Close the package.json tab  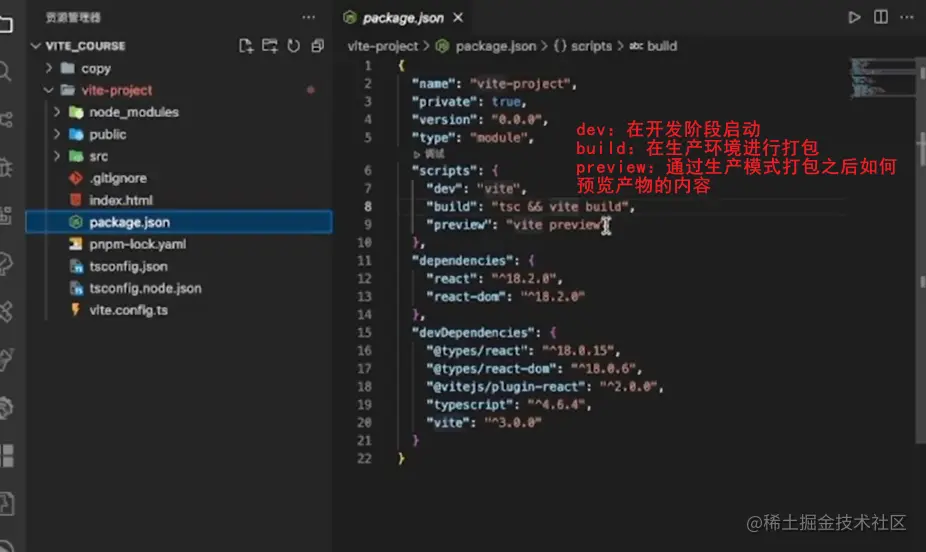[x=458, y=18]
